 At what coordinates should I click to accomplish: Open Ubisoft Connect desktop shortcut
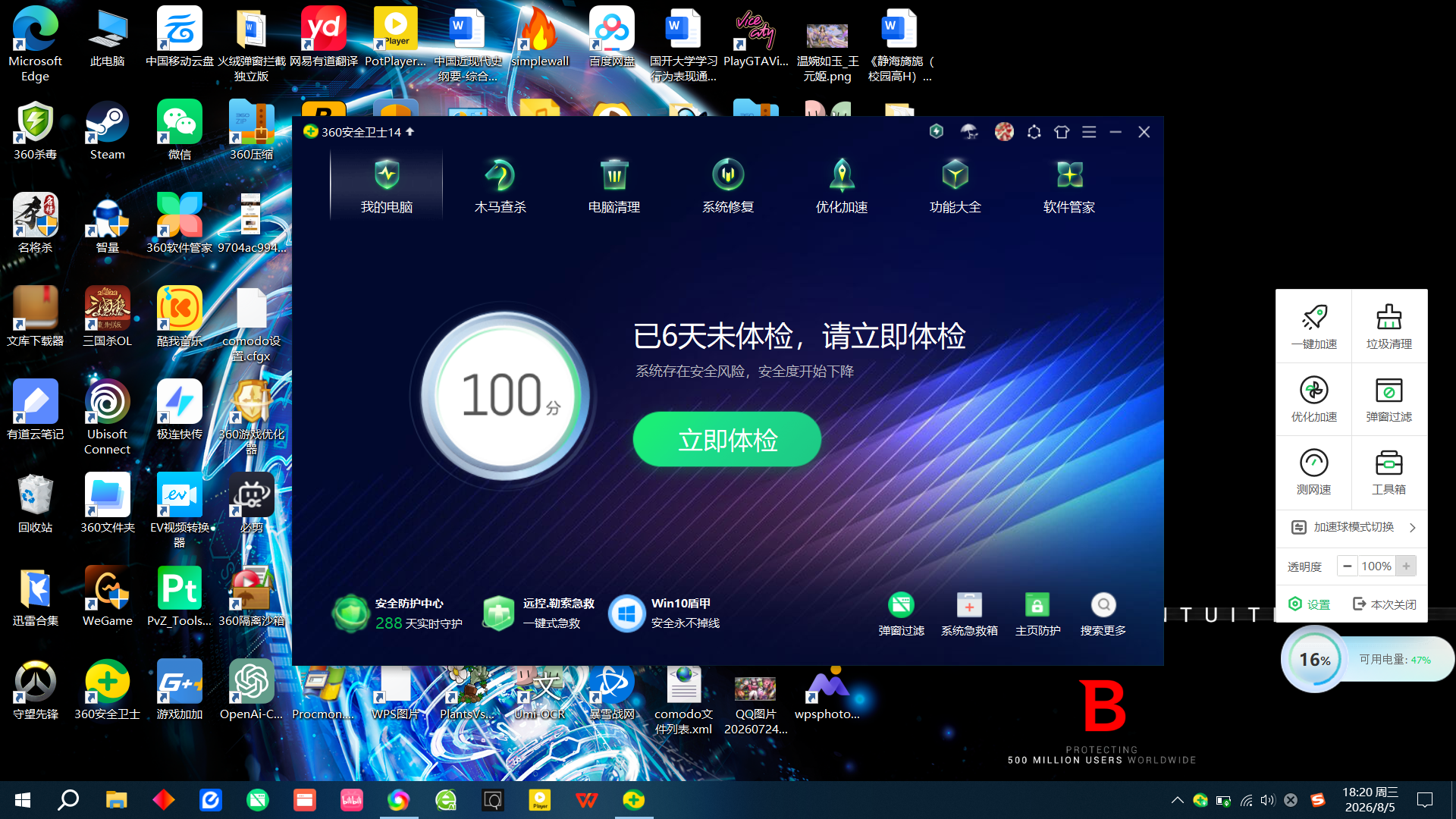107,417
